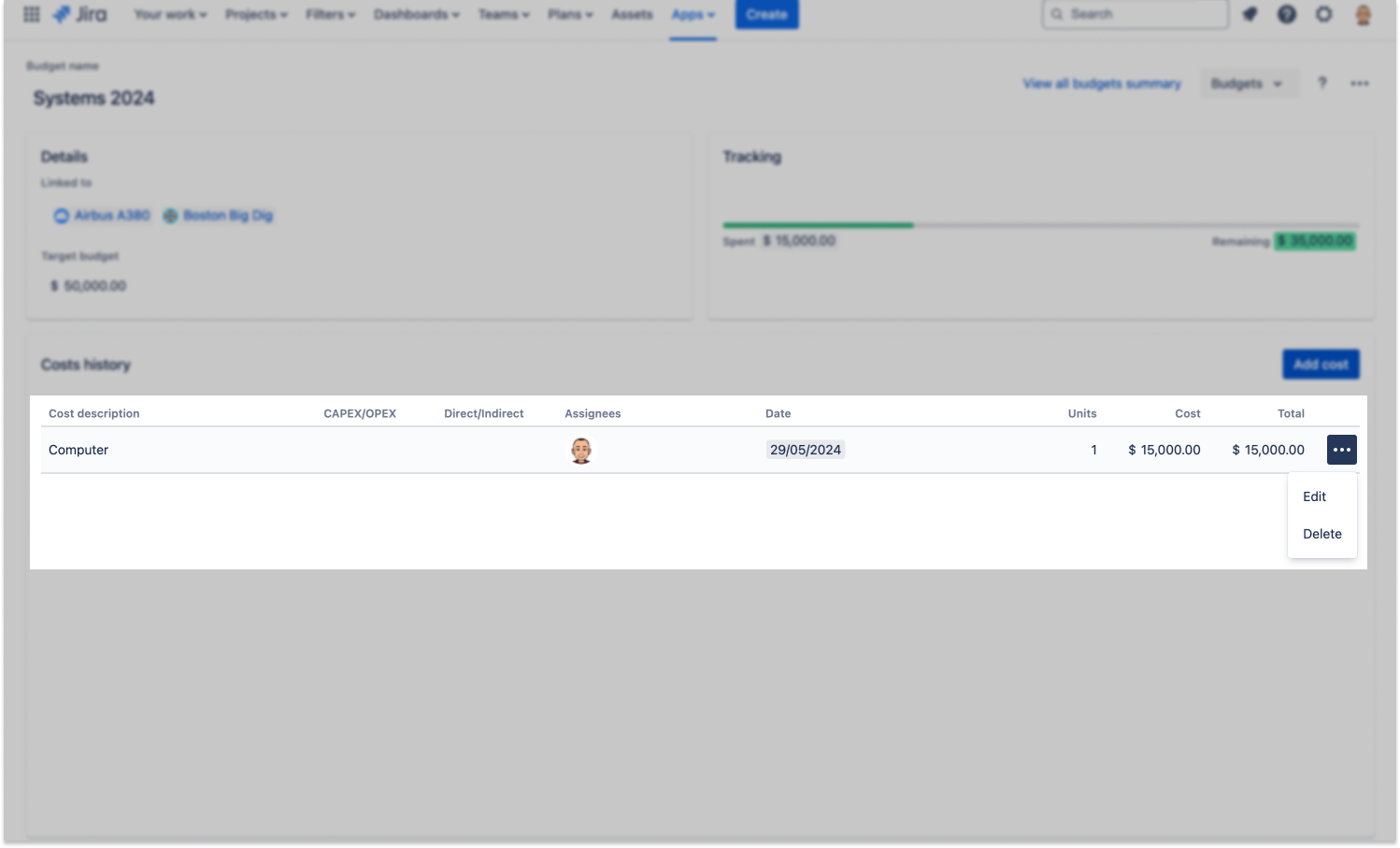Select Delete from the row menu
Screen dimensions: 1400x848
(1321, 533)
